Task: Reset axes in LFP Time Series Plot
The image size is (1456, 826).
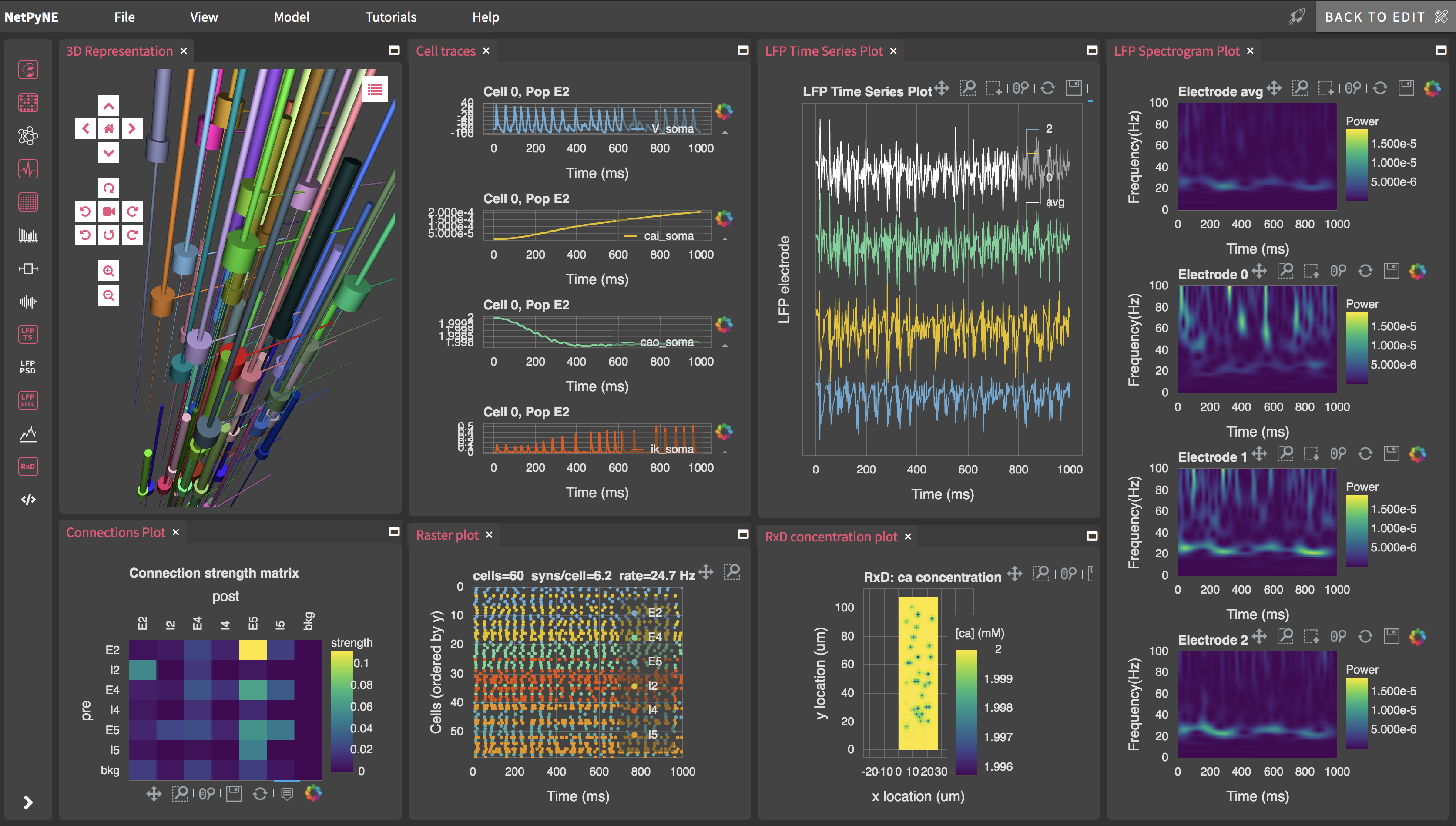Action: (x=1048, y=88)
